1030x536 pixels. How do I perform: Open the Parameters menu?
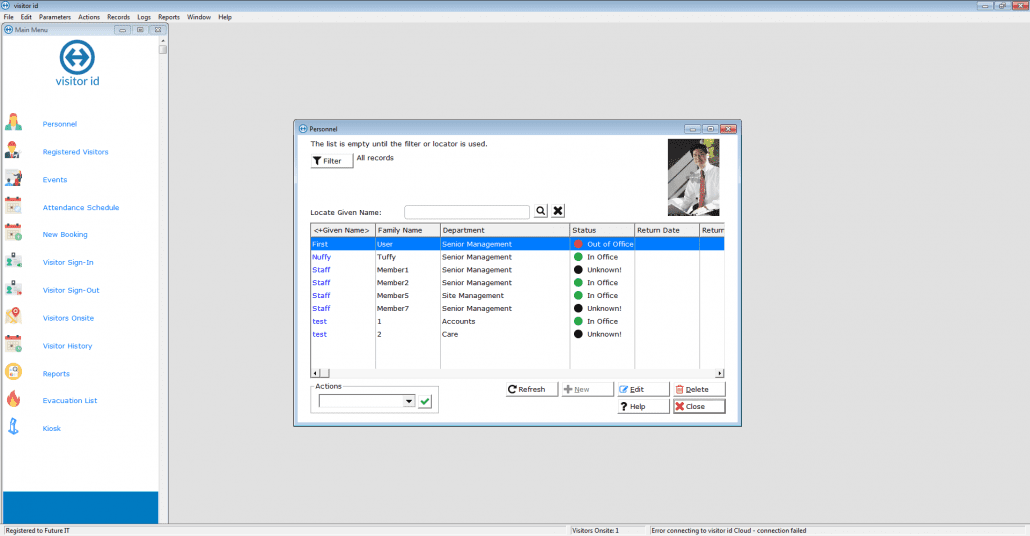click(55, 17)
